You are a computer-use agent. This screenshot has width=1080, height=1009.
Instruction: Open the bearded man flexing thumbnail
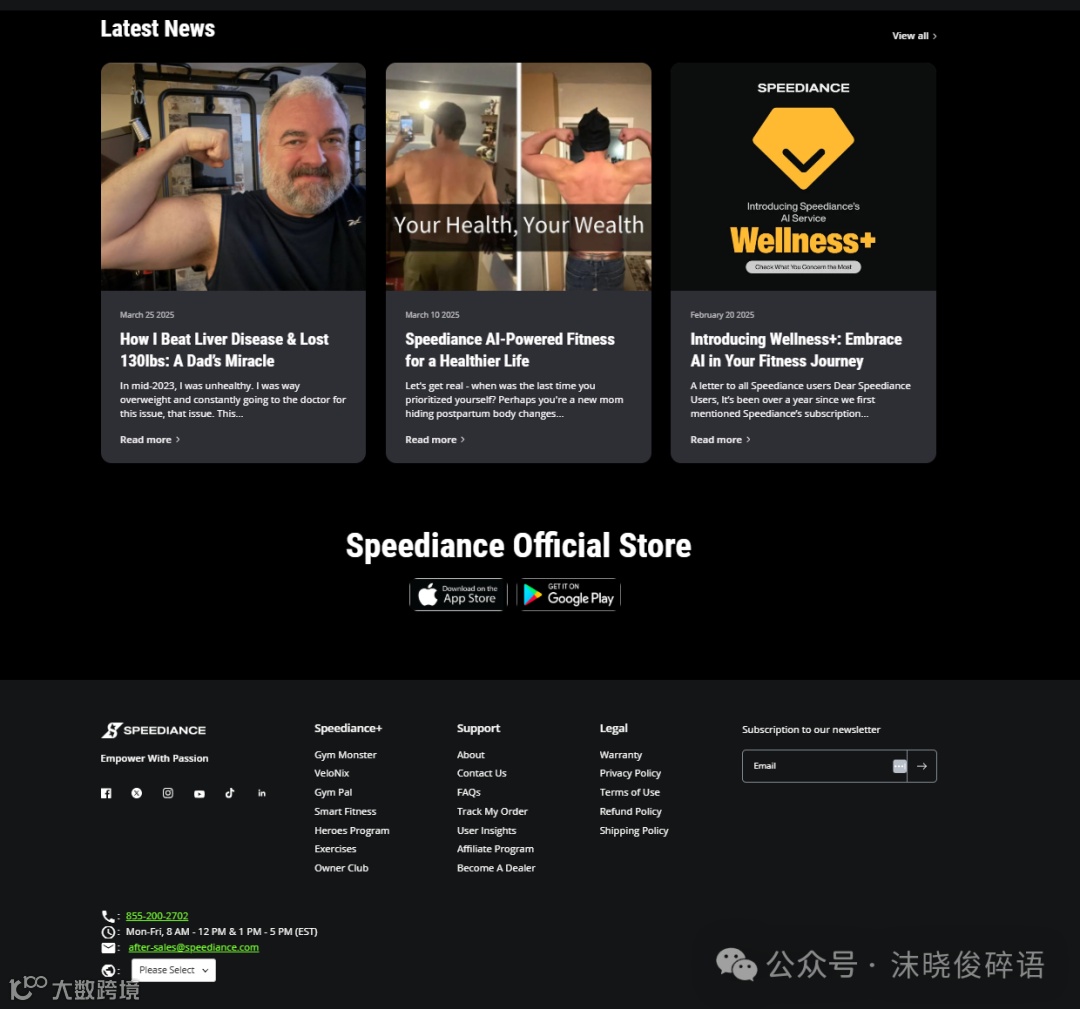(x=233, y=177)
